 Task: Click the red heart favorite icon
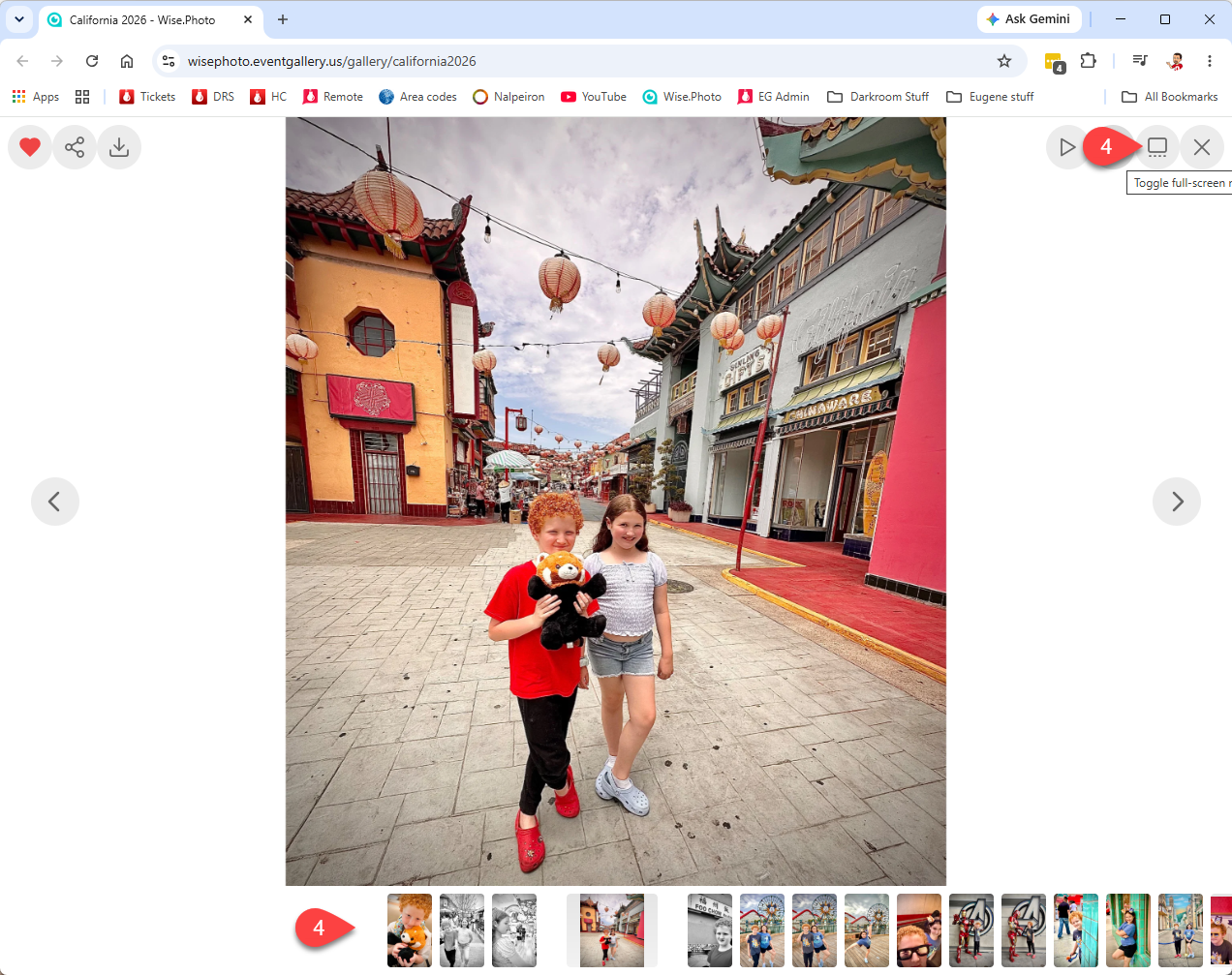click(x=30, y=147)
